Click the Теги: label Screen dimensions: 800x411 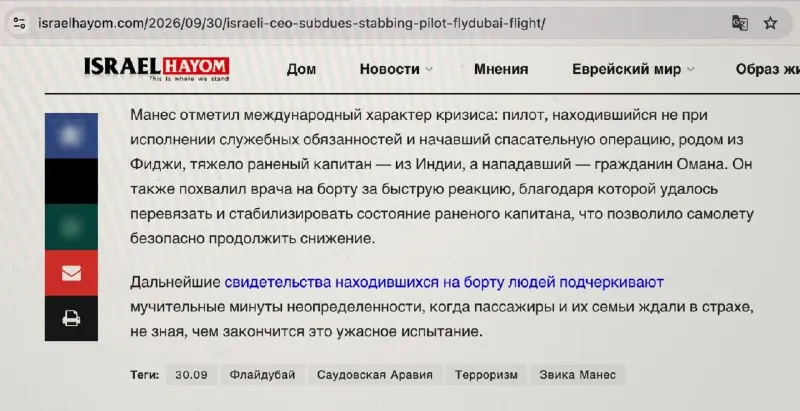click(144, 375)
